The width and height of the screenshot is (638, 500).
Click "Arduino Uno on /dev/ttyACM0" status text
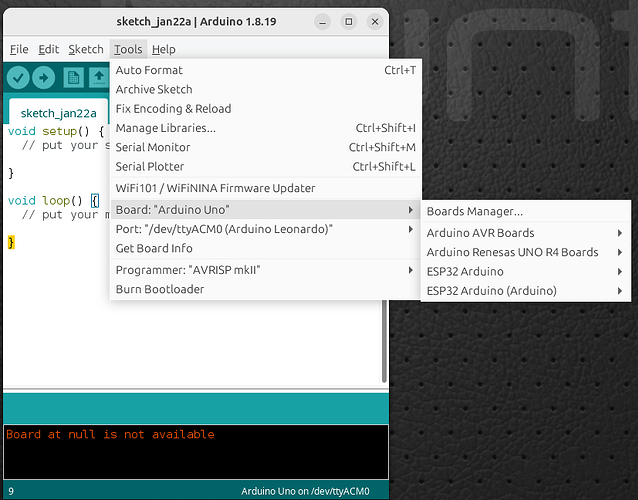click(305, 491)
